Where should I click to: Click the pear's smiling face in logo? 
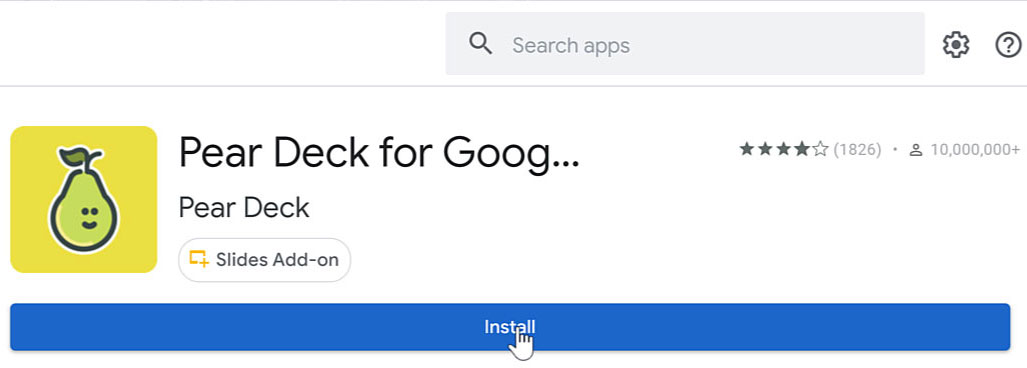click(x=89, y=216)
